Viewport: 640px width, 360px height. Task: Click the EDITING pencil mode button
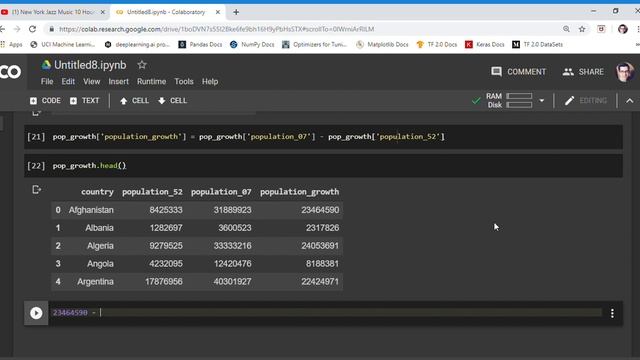coord(585,100)
